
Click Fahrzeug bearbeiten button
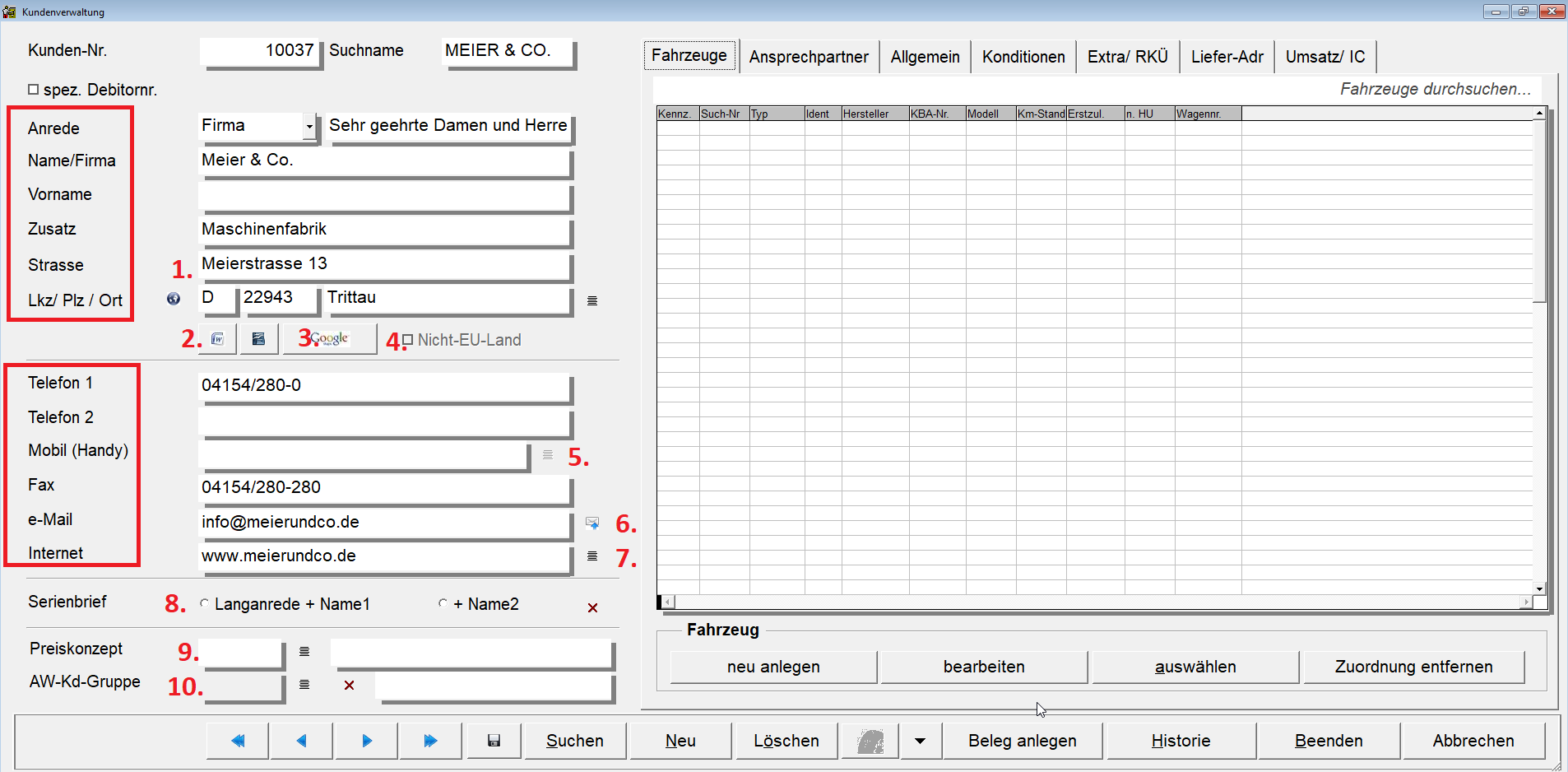click(984, 667)
